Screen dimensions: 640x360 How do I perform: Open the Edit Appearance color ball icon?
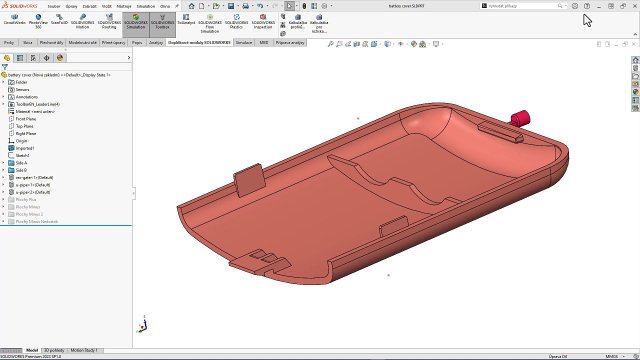click(x=414, y=44)
